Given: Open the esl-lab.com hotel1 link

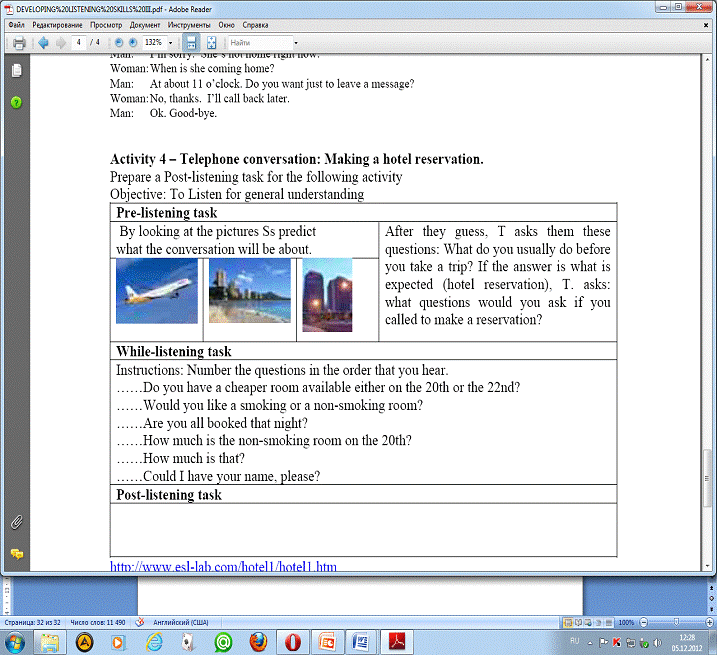Looking at the screenshot, I should click(223, 567).
